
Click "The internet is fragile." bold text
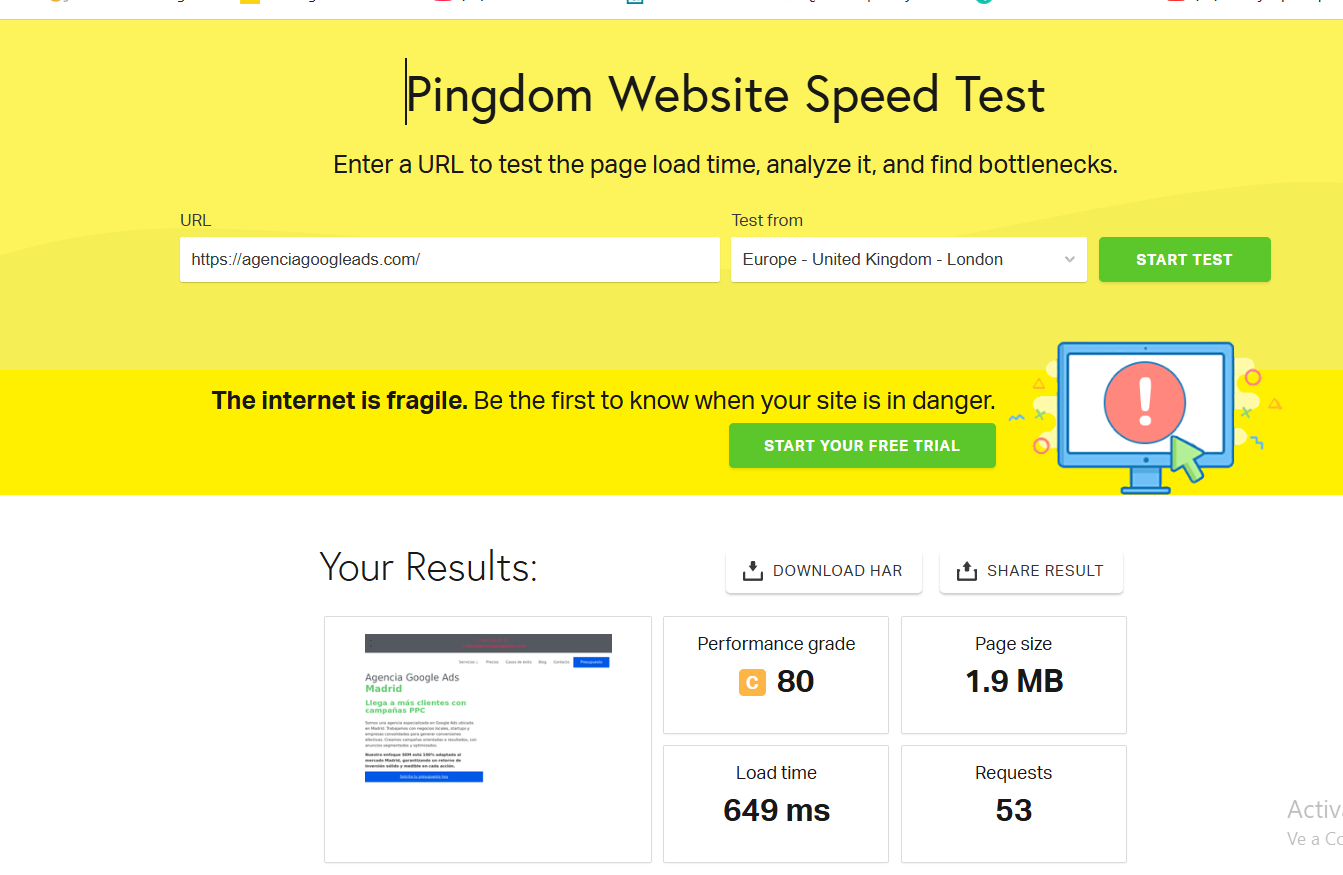tap(340, 401)
